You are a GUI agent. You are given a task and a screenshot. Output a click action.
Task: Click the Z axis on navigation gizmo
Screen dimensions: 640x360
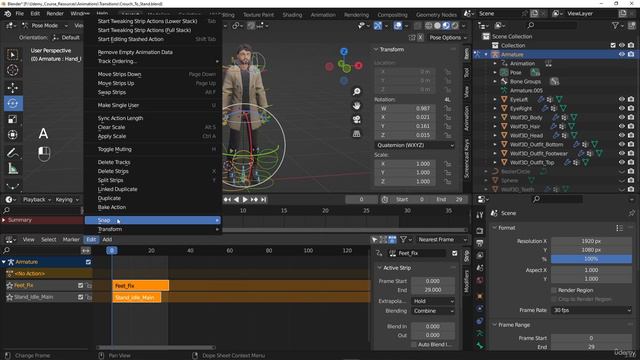click(344, 51)
